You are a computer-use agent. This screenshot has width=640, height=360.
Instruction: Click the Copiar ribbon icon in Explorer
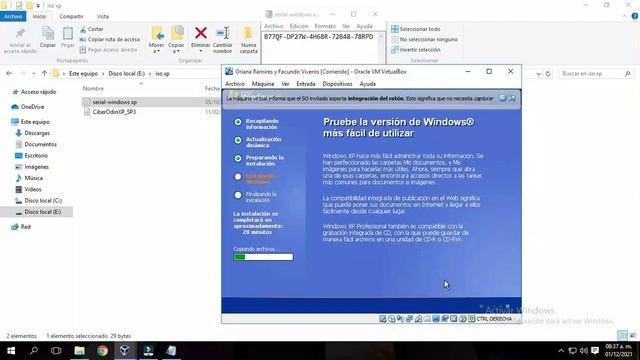[x=48, y=37]
